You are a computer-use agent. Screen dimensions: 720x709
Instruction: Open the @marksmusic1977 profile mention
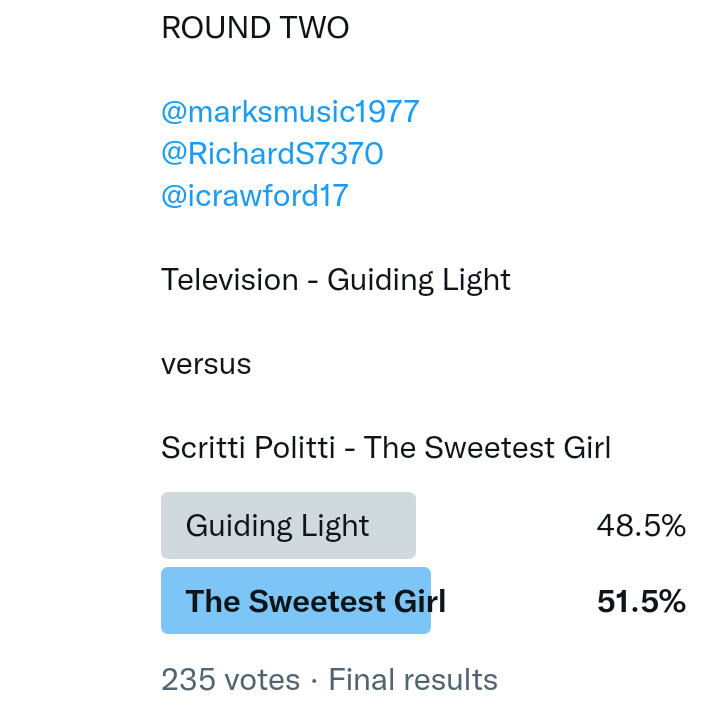coord(290,111)
